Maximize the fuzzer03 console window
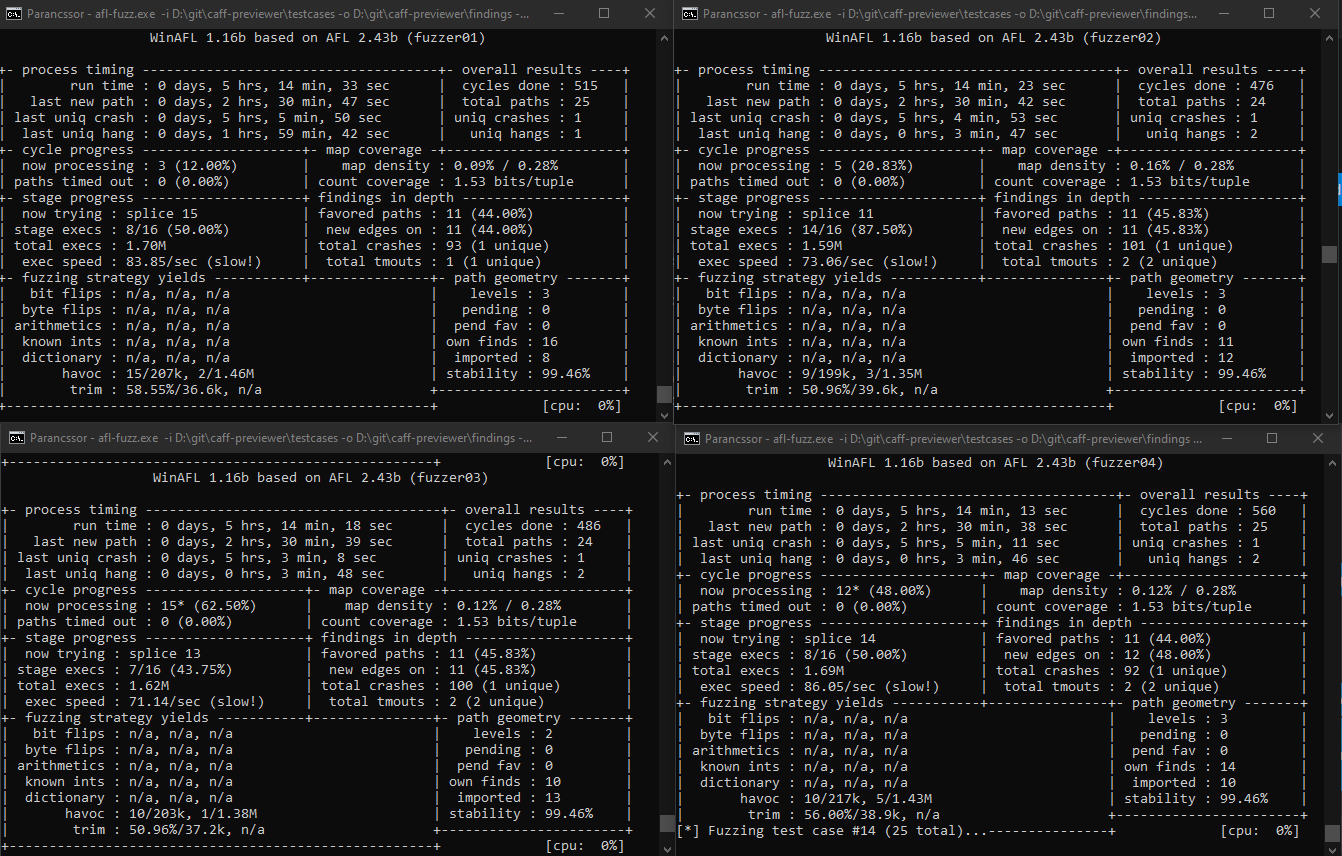This screenshot has height=856, width=1342. pyautogui.click(x=607, y=437)
